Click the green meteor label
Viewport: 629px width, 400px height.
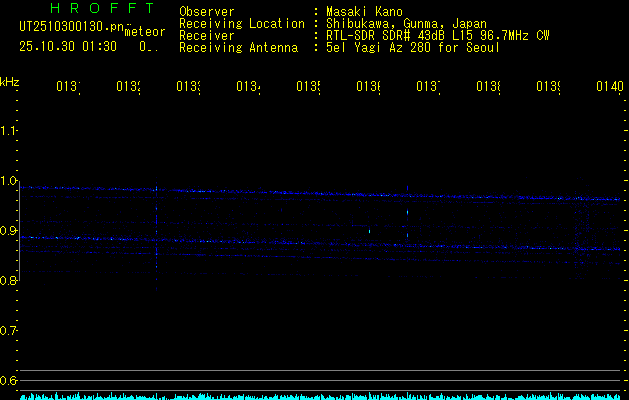click(x=144, y=32)
